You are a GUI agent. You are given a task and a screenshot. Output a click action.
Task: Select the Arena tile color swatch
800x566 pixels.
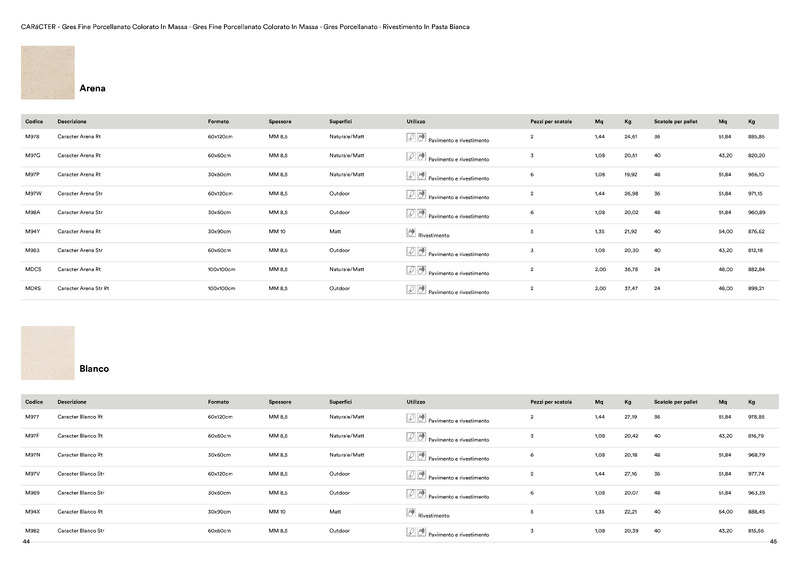[x=47, y=72]
